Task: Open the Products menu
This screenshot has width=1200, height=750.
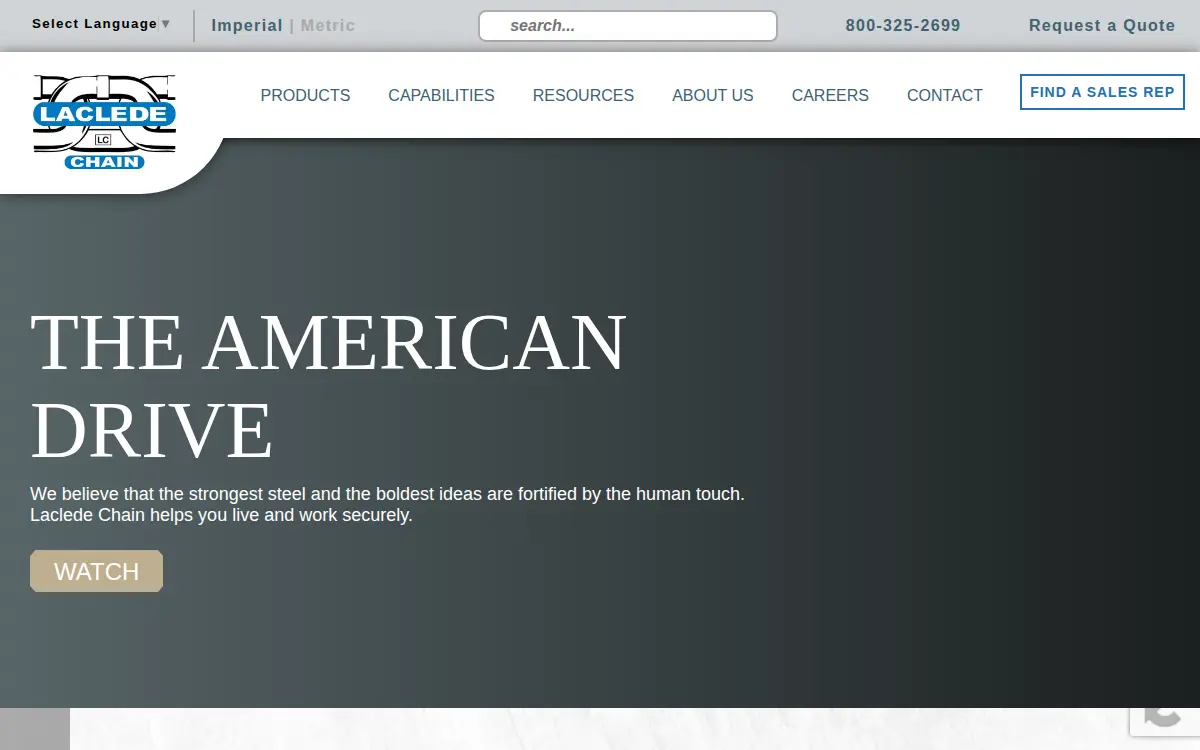Action: (x=305, y=95)
